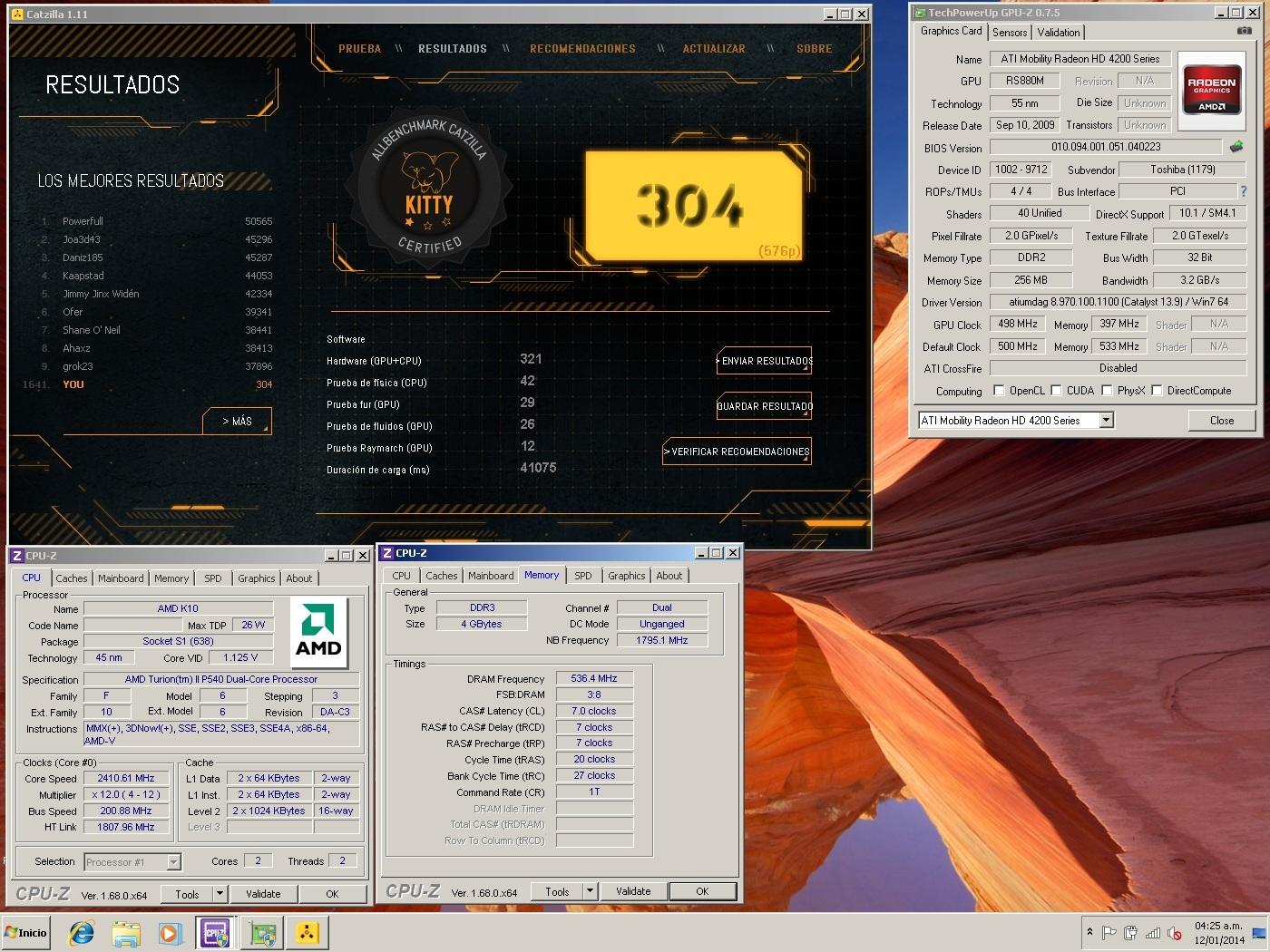Select the YOU row in results list

tap(148, 384)
